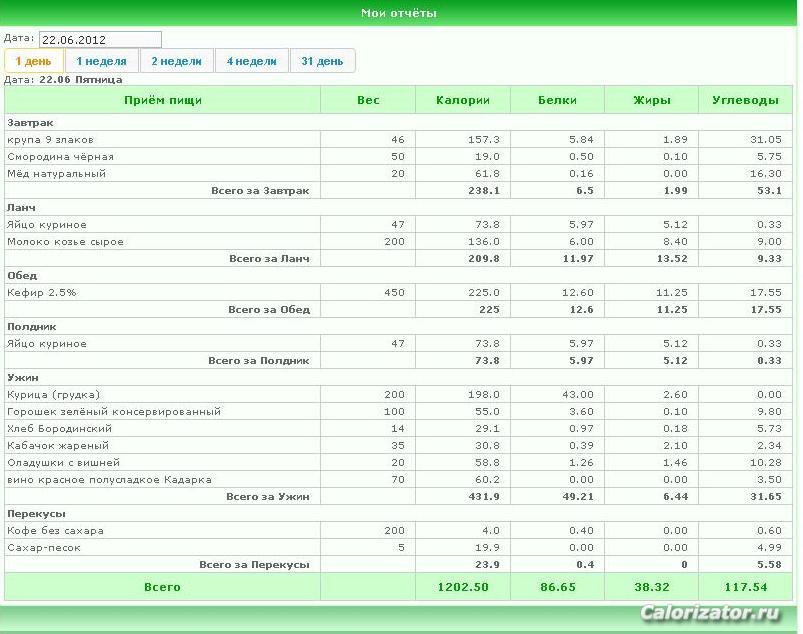
Task: Click the 'Вес' column header
Action: (x=368, y=100)
